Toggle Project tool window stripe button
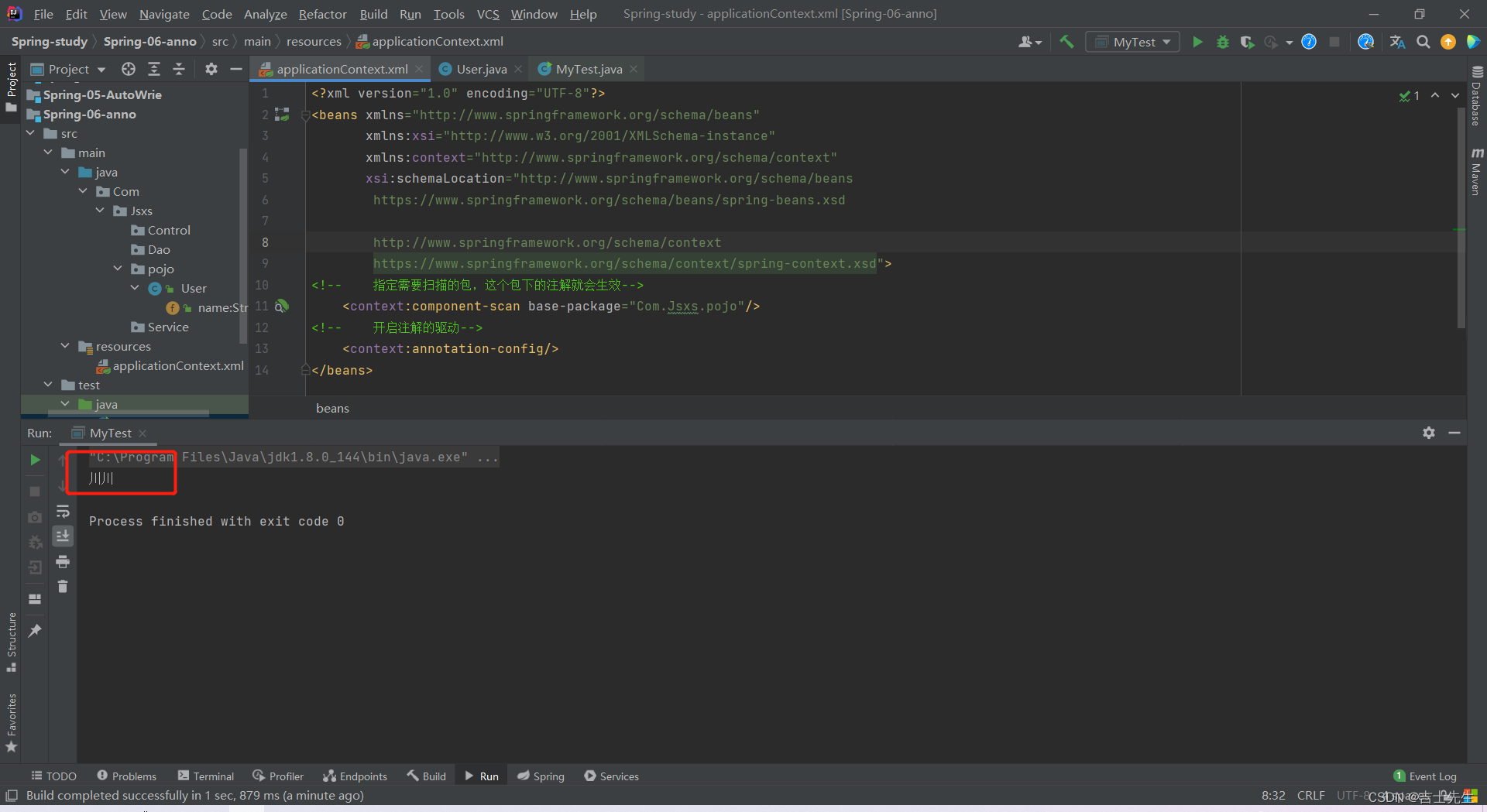 click(11, 87)
